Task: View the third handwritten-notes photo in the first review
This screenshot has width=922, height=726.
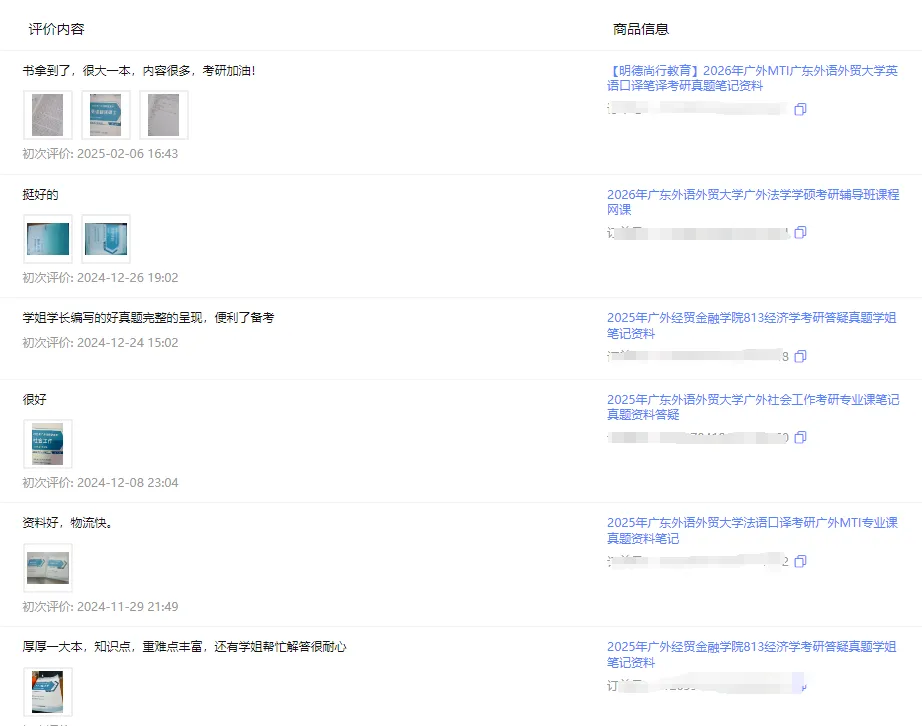Action: pyautogui.click(x=164, y=114)
